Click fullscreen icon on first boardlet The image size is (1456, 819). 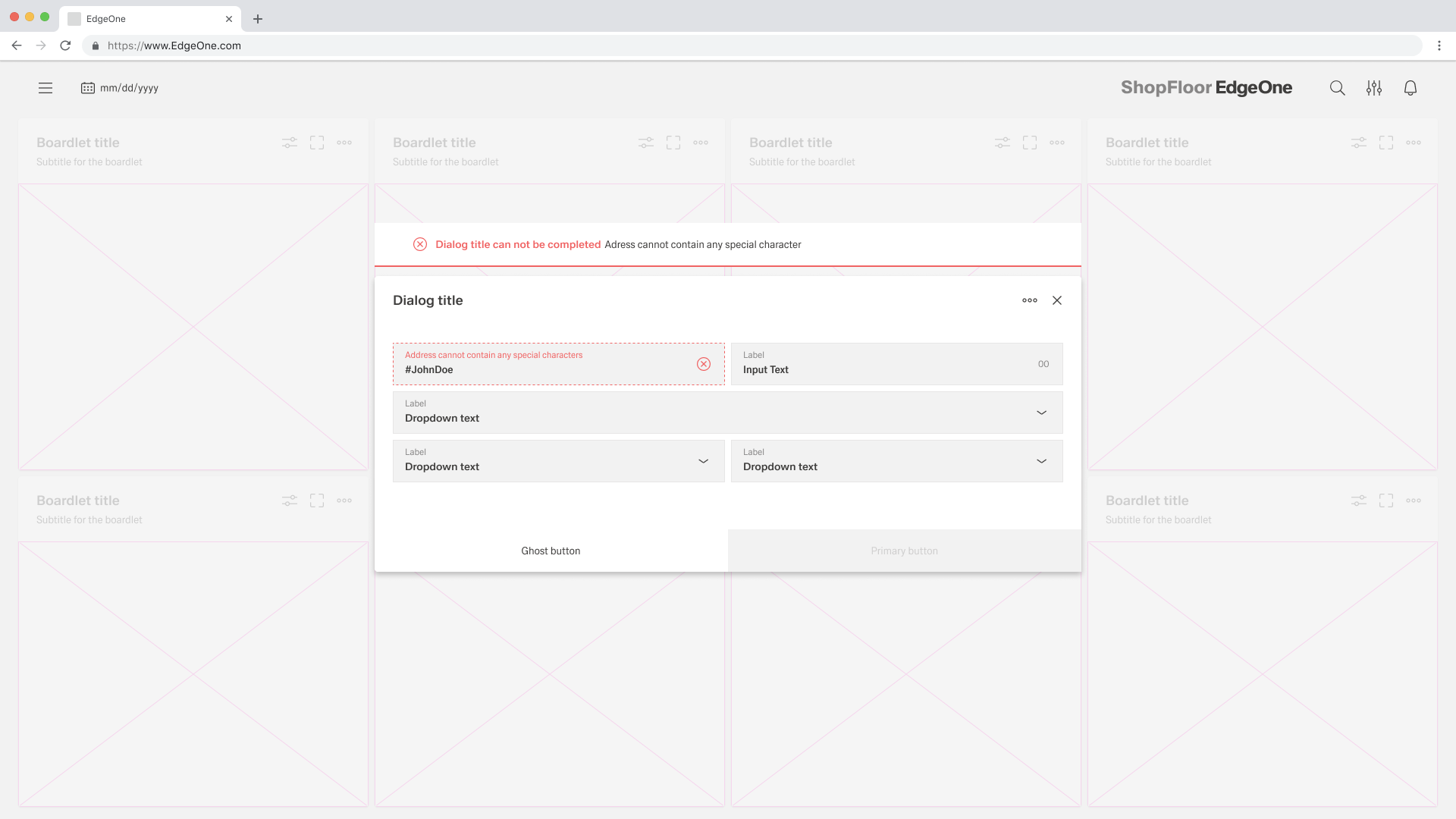pos(317,143)
